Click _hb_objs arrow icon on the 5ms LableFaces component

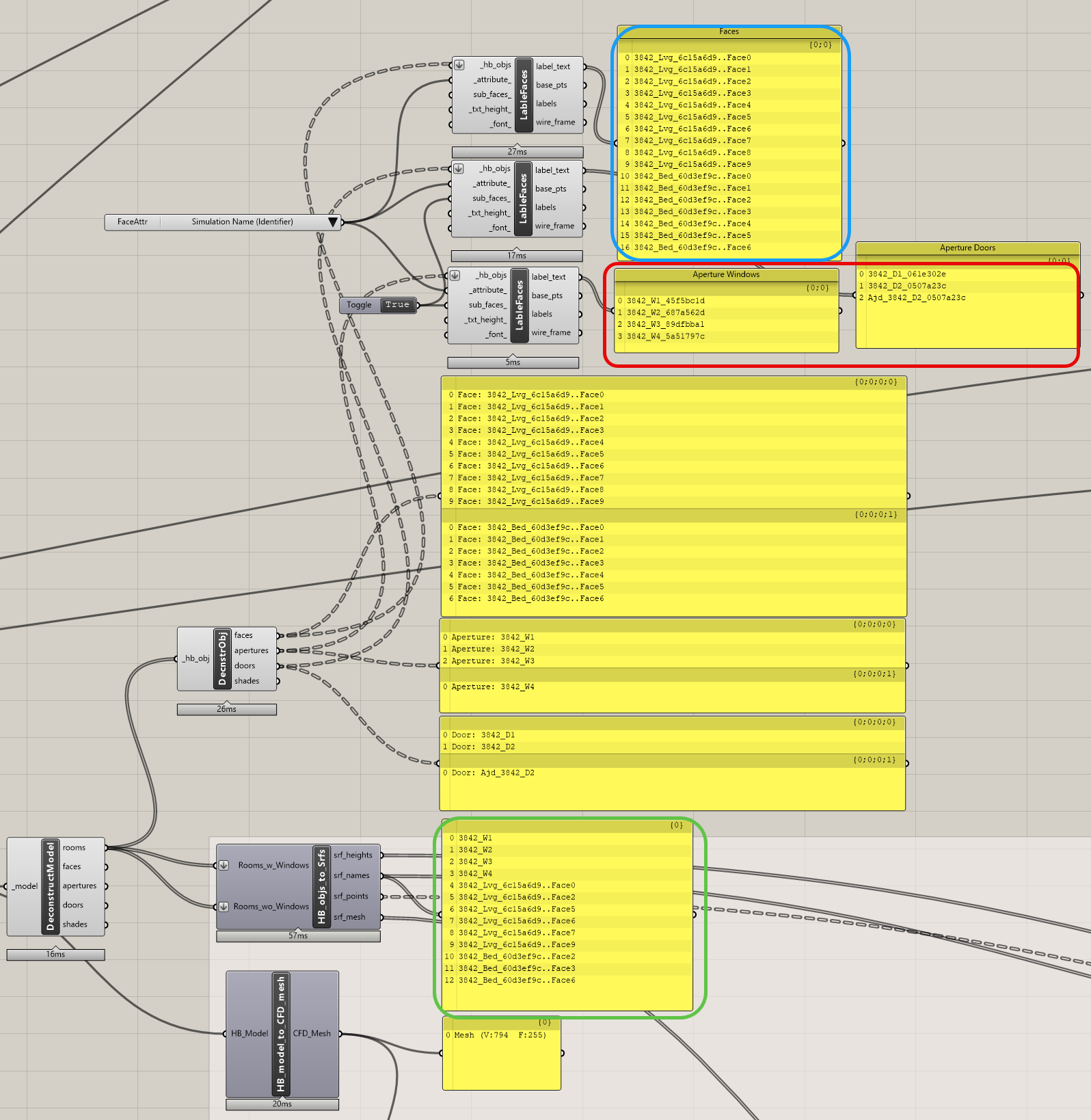pos(455,276)
